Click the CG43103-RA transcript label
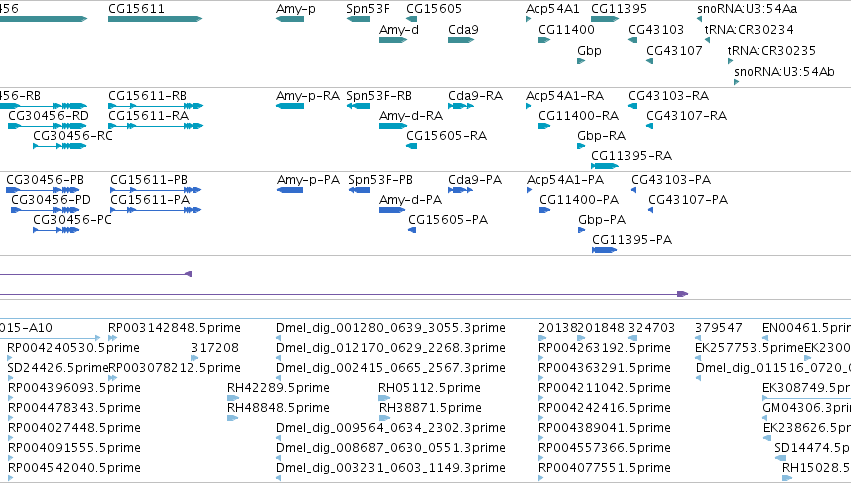This screenshot has height=483, width=851. [x=669, y=96]
